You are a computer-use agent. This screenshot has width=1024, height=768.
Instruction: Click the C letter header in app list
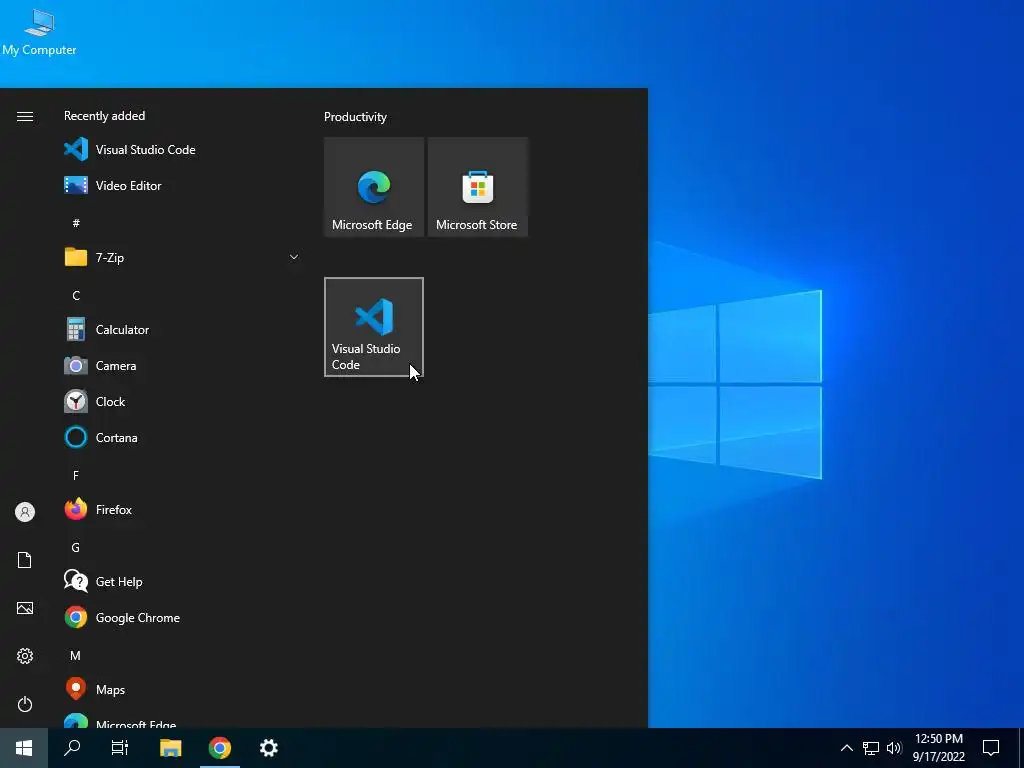point(76,295)
